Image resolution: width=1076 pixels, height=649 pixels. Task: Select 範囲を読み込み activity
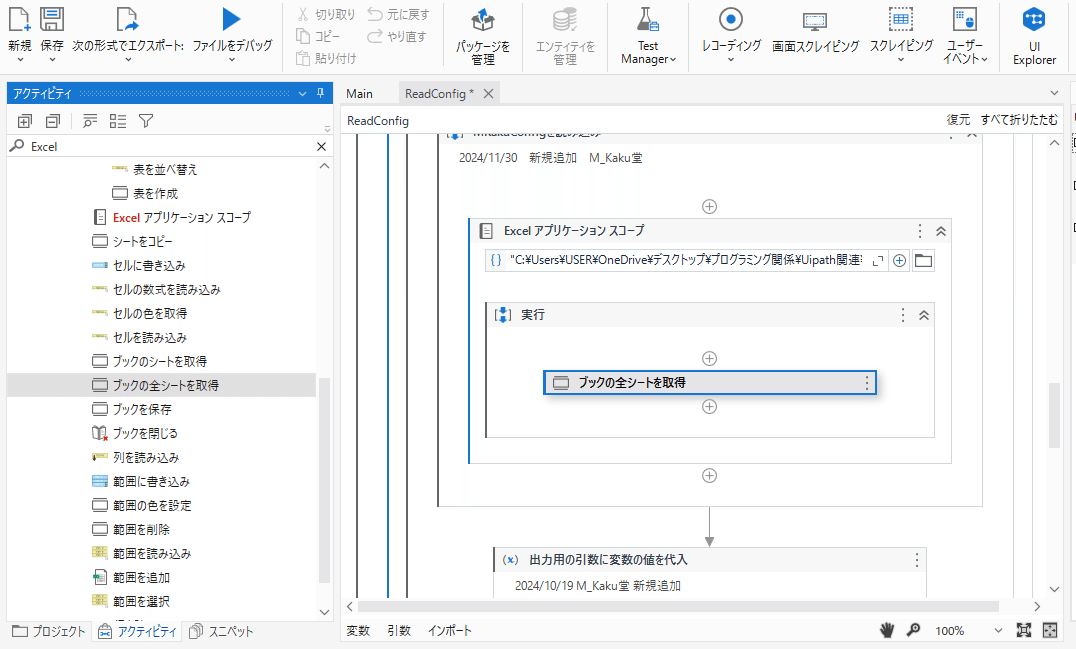click(x=142, y=554)
